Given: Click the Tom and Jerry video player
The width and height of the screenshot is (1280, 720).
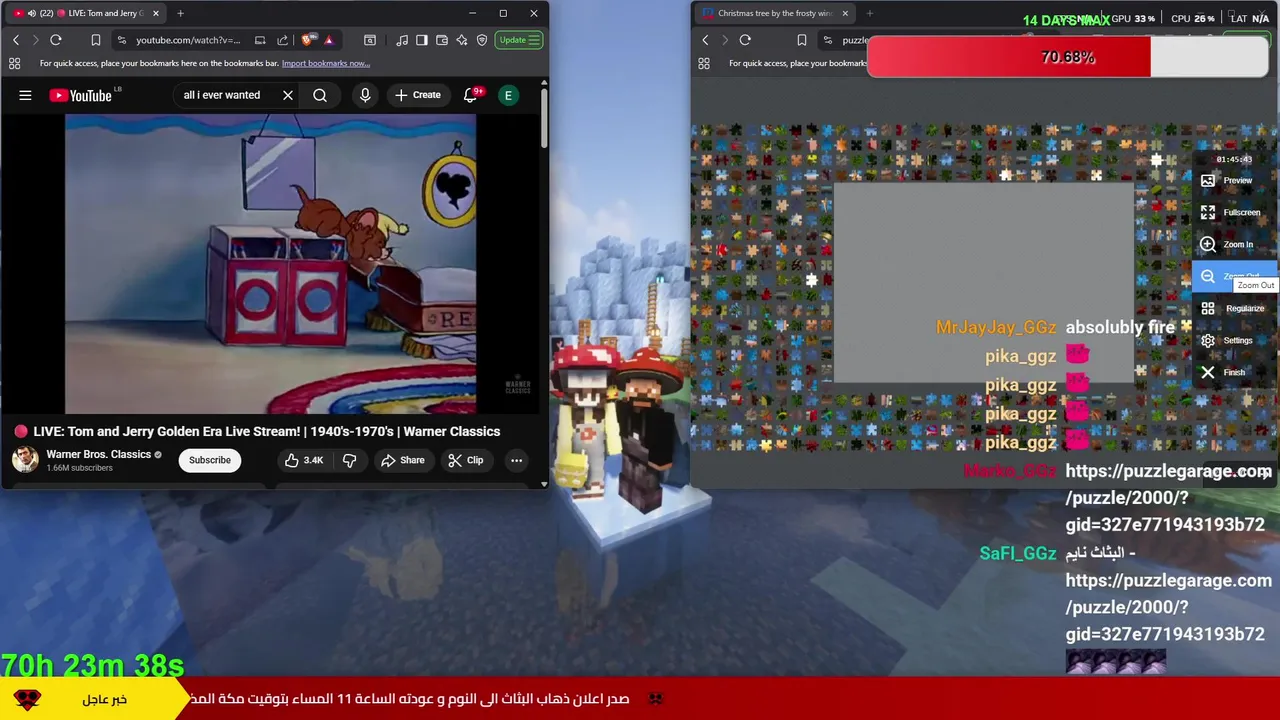Looking at the screenshot, I should (270, 264).
